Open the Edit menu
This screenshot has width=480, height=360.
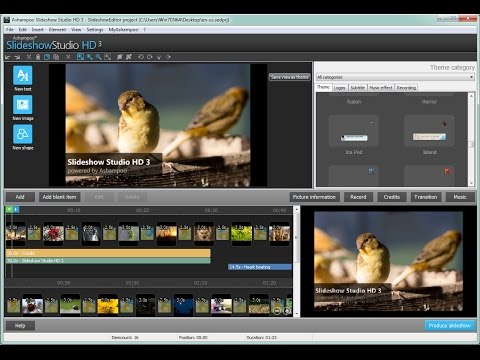coord(22,30)
